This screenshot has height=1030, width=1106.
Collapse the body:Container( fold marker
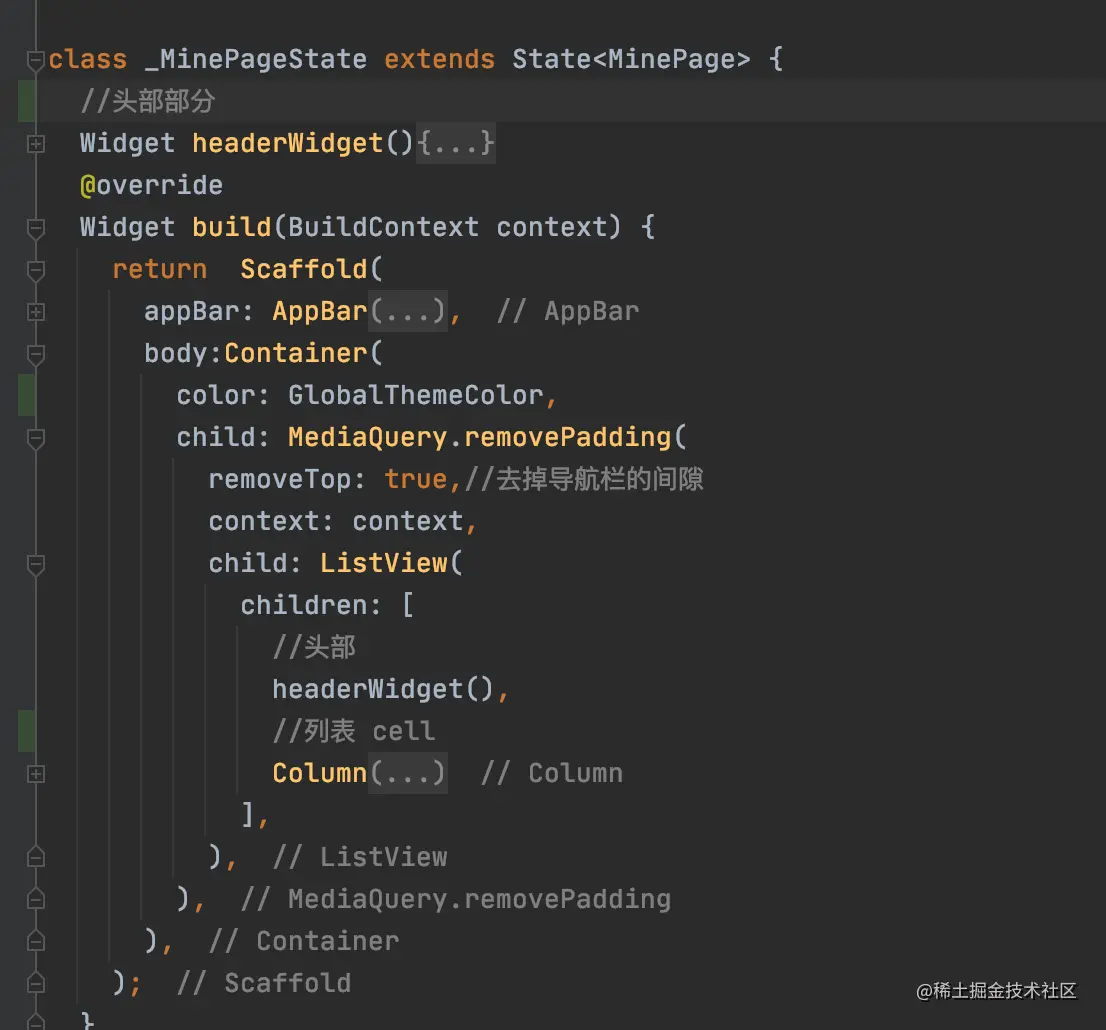(35, 355)
